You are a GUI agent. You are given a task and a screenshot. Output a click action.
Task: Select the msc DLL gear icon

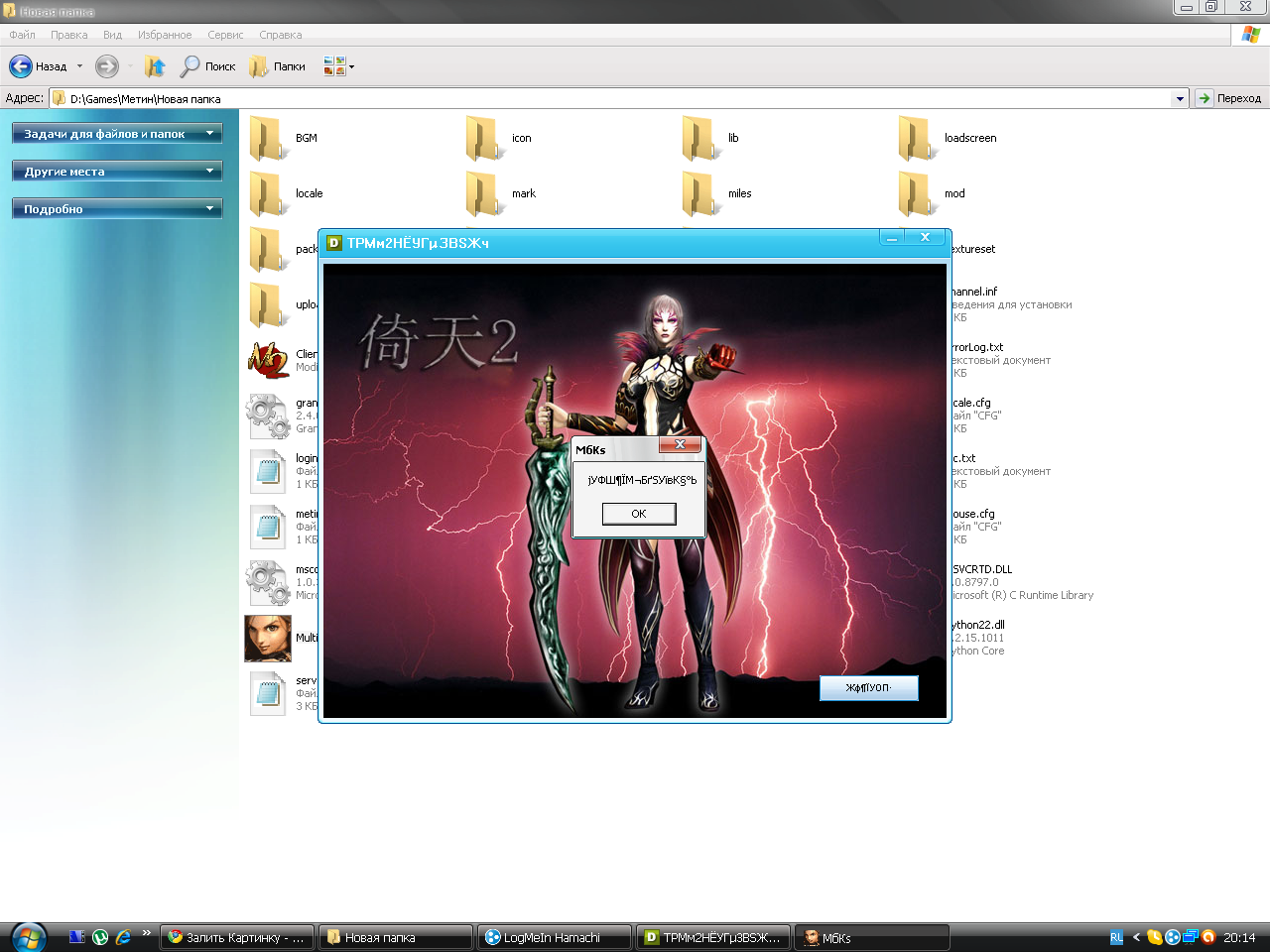pyautogui.click(x=268, y=582)
